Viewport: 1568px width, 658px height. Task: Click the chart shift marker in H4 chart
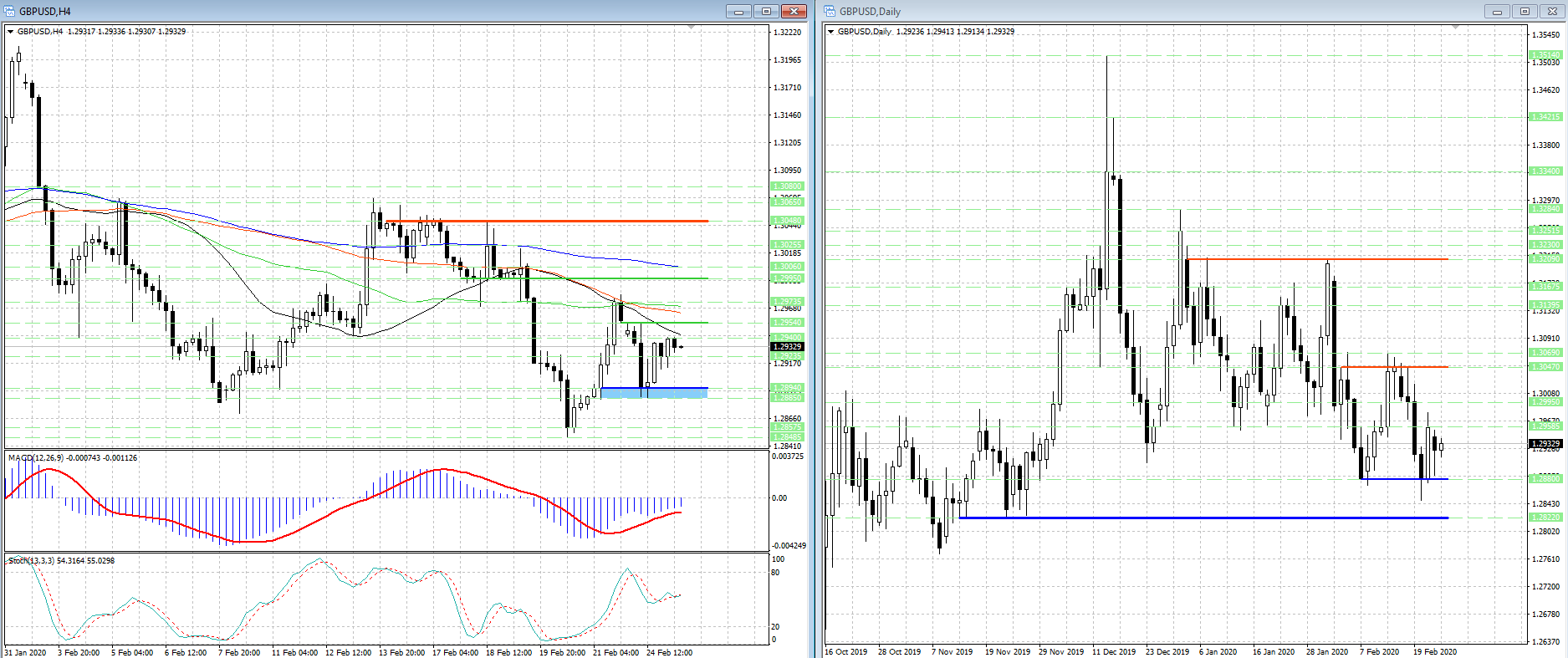point(691,28)
